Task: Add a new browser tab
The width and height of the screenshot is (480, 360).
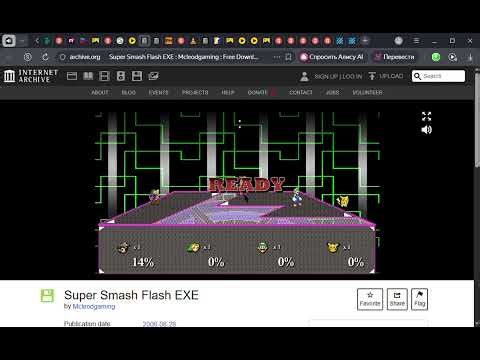Action: pyautogui.click(x=365, y=41)
